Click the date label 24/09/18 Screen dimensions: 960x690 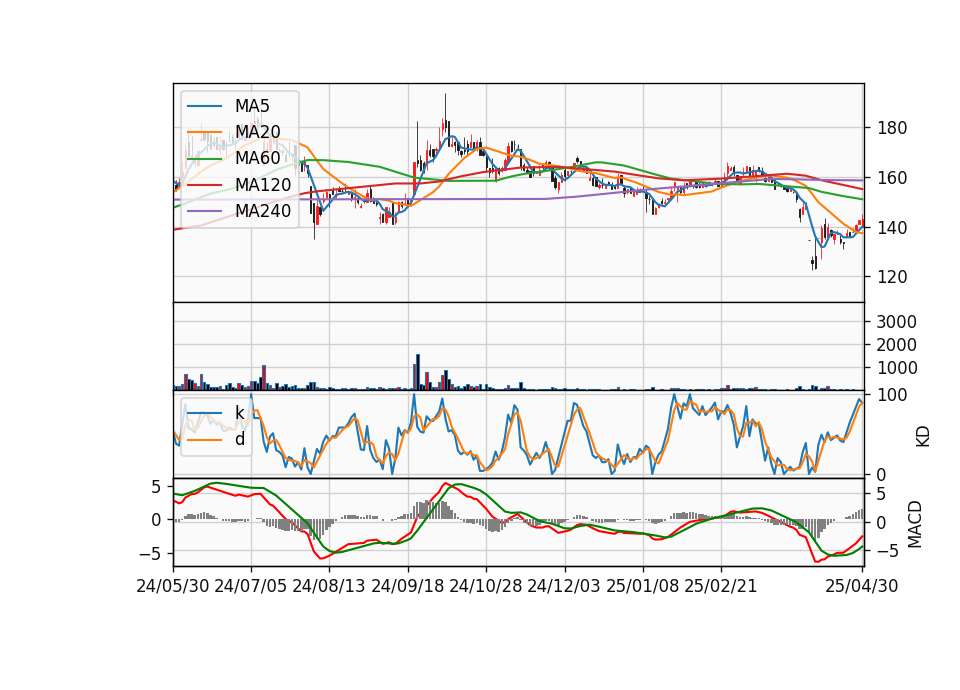[407, 586]
